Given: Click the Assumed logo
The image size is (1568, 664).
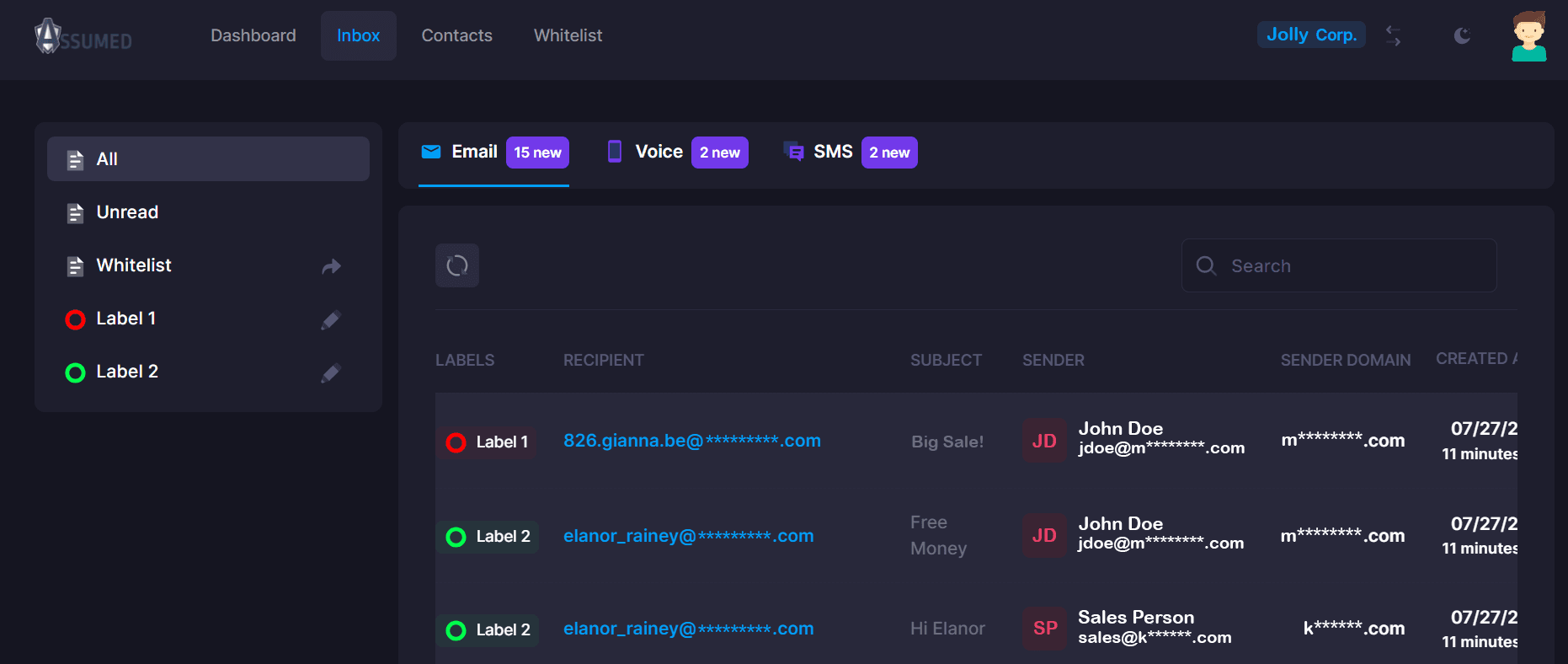Looking at the screenshot, I should pos(83,35).
